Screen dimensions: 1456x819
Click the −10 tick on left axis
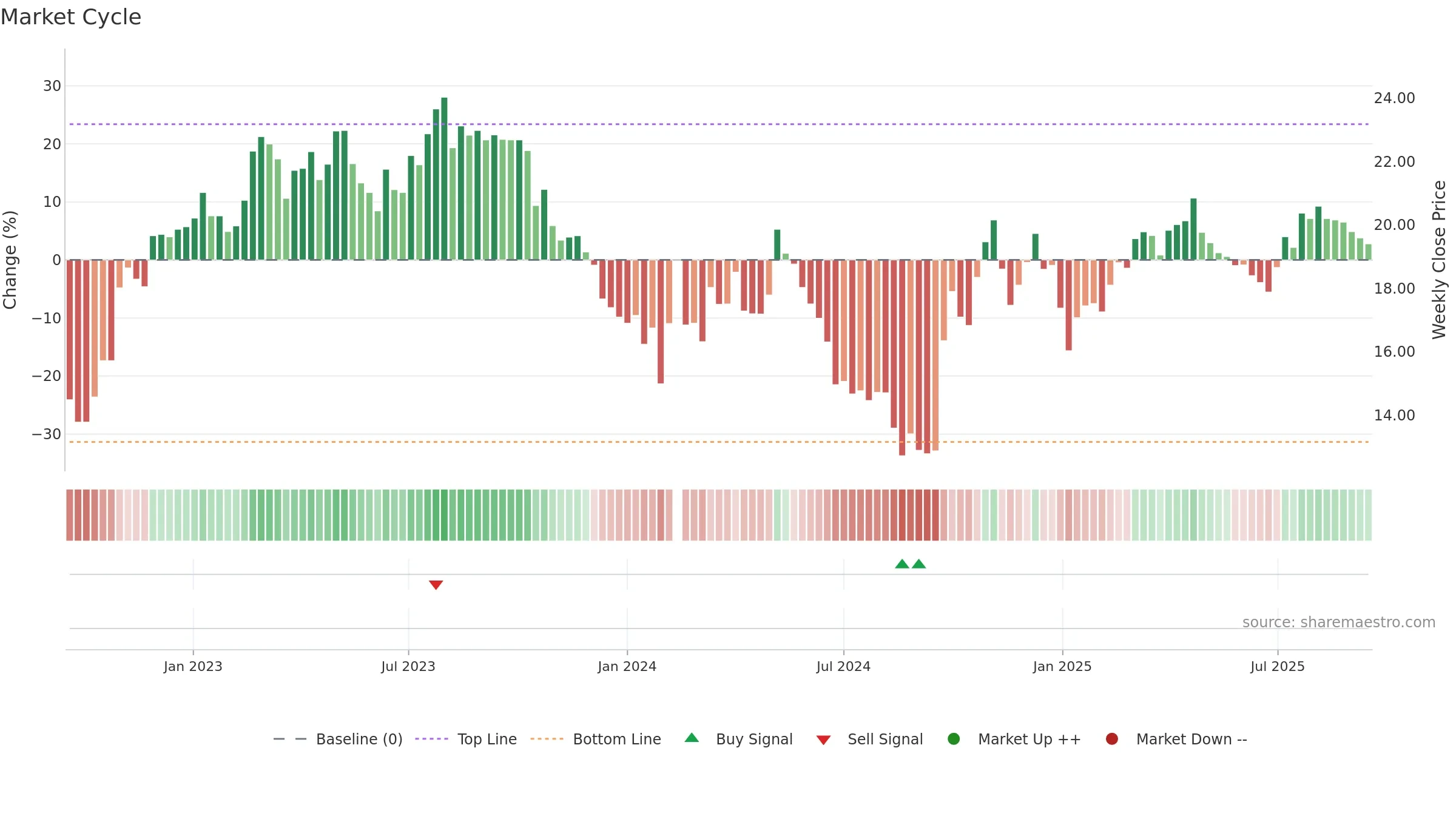47,318
